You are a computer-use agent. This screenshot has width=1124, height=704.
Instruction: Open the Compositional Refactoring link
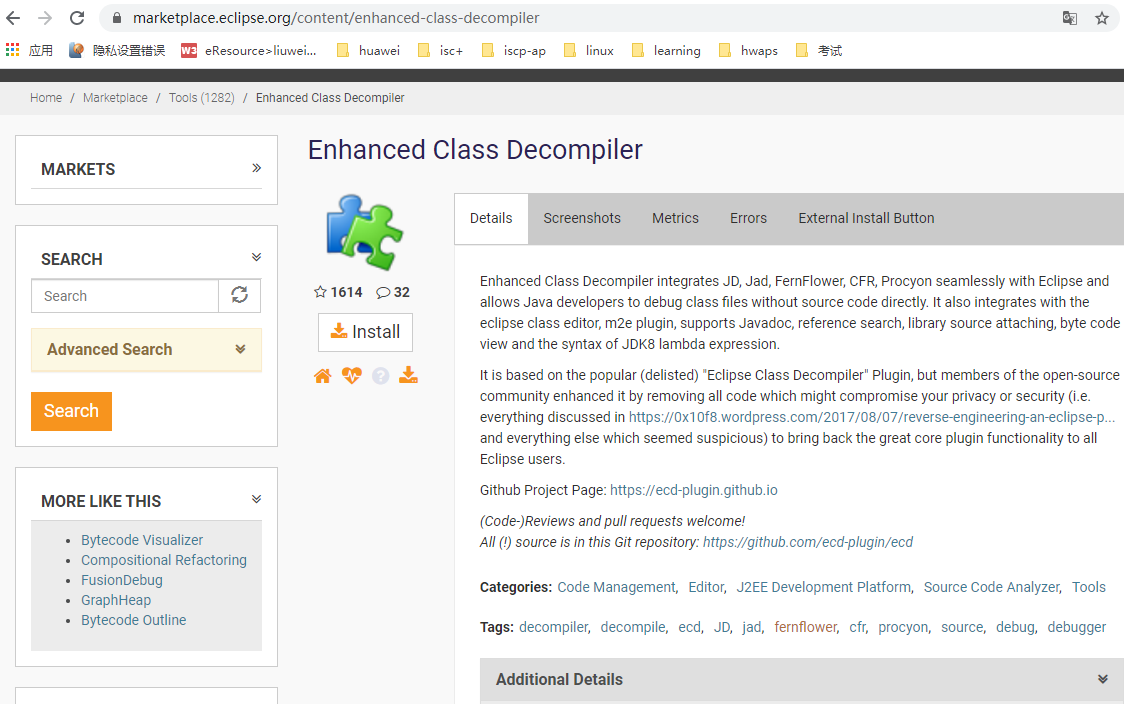coord(163,560)
